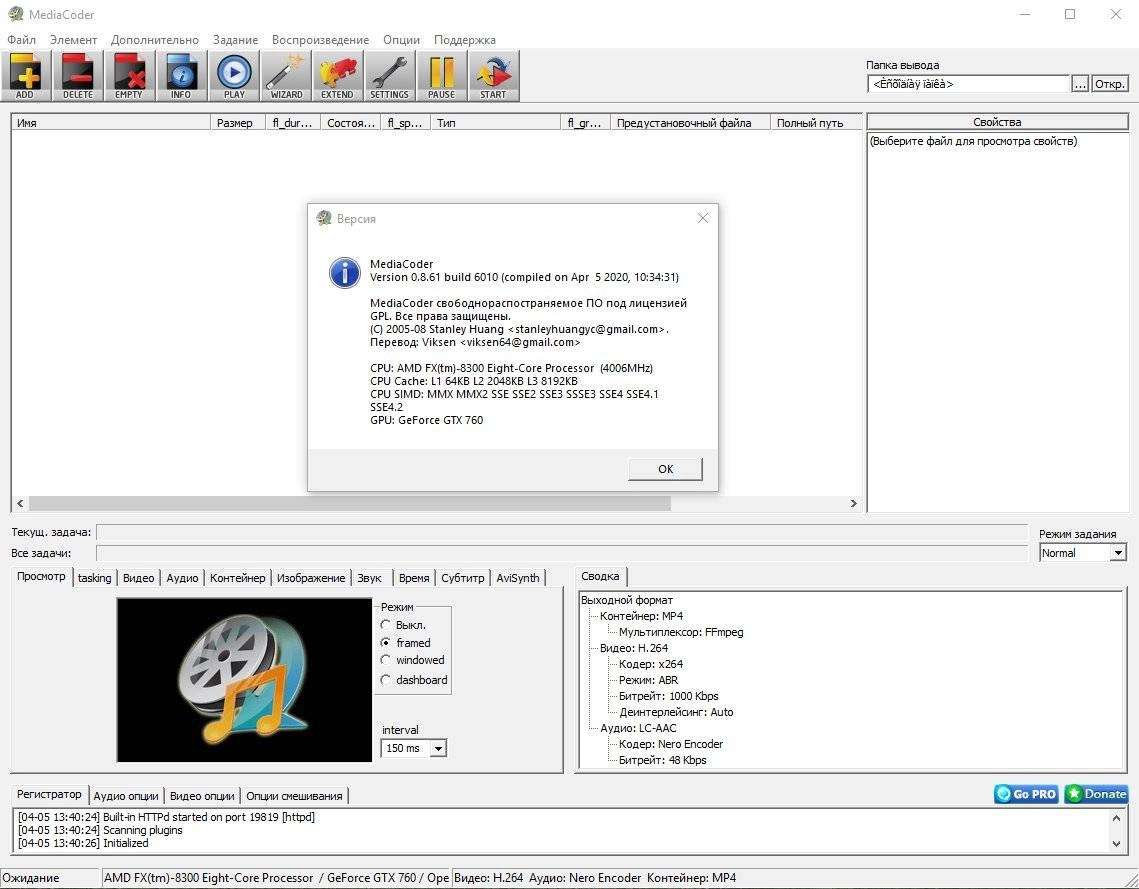Click the log panel scroll-down arrow
The width and height of the screenshot is (1139, 889).
point(1116,843)
